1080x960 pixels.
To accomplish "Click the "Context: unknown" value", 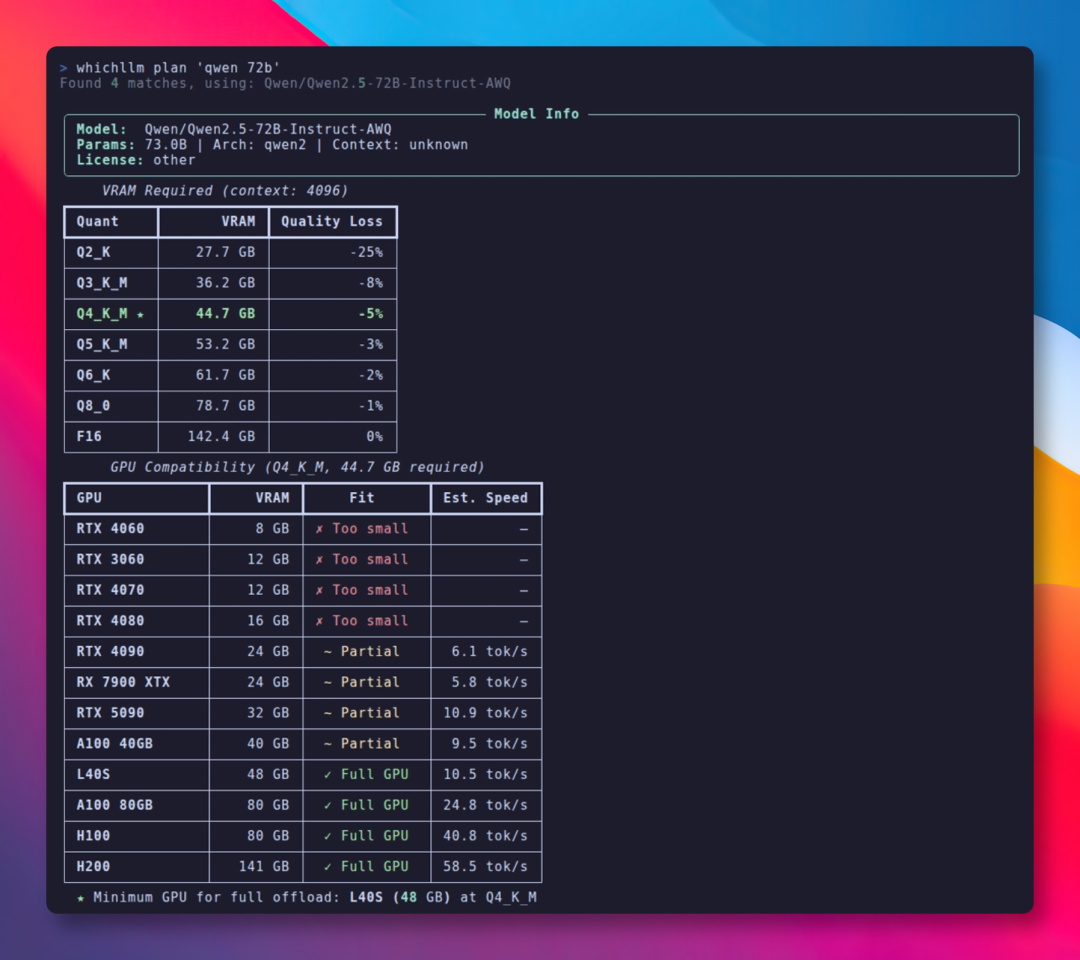I will point(400,145).
